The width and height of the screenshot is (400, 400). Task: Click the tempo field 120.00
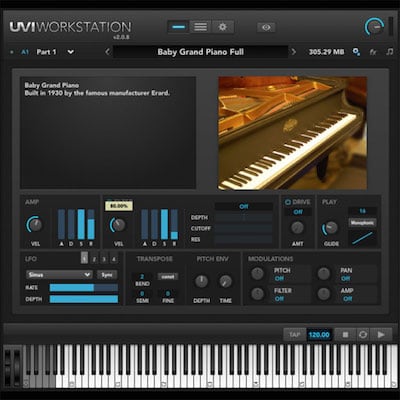(x=319, y=334)
